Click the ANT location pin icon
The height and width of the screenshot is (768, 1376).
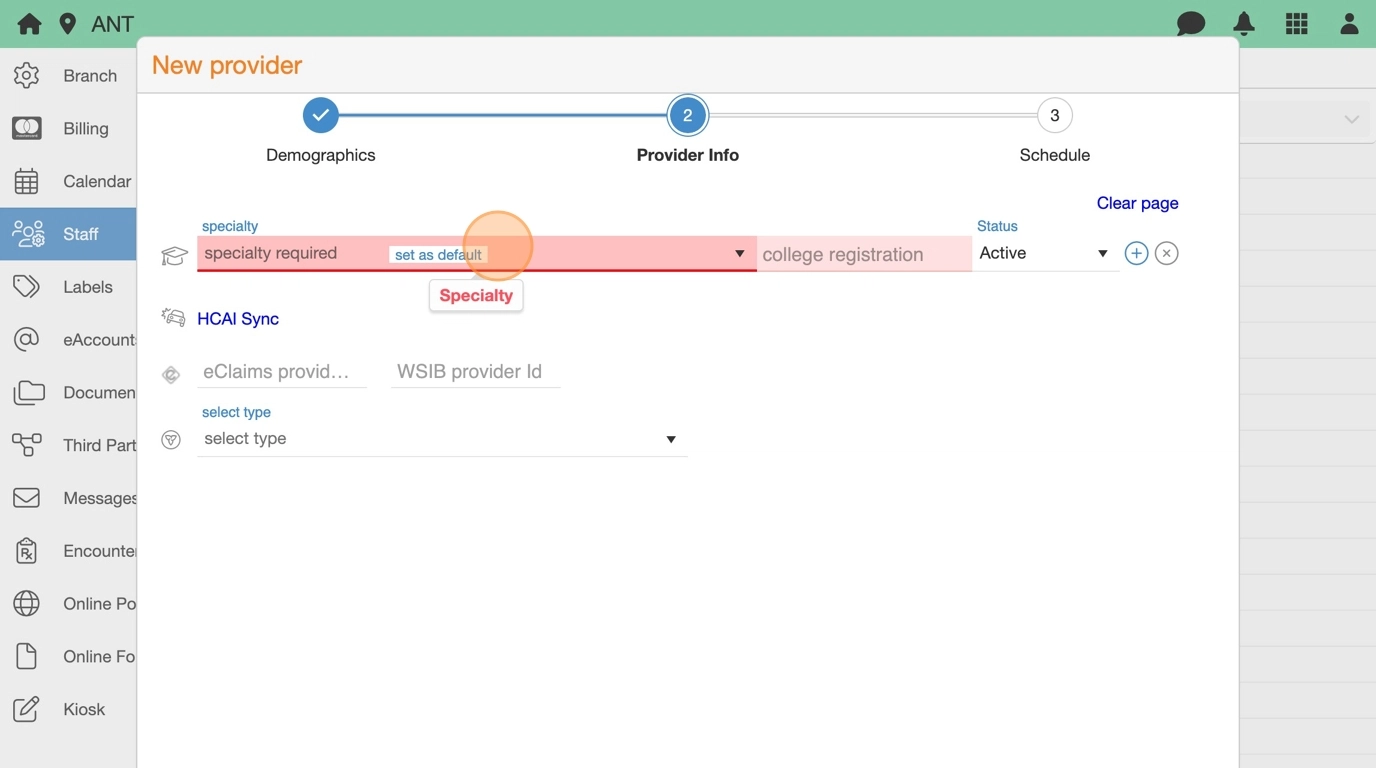coord(68,24)
